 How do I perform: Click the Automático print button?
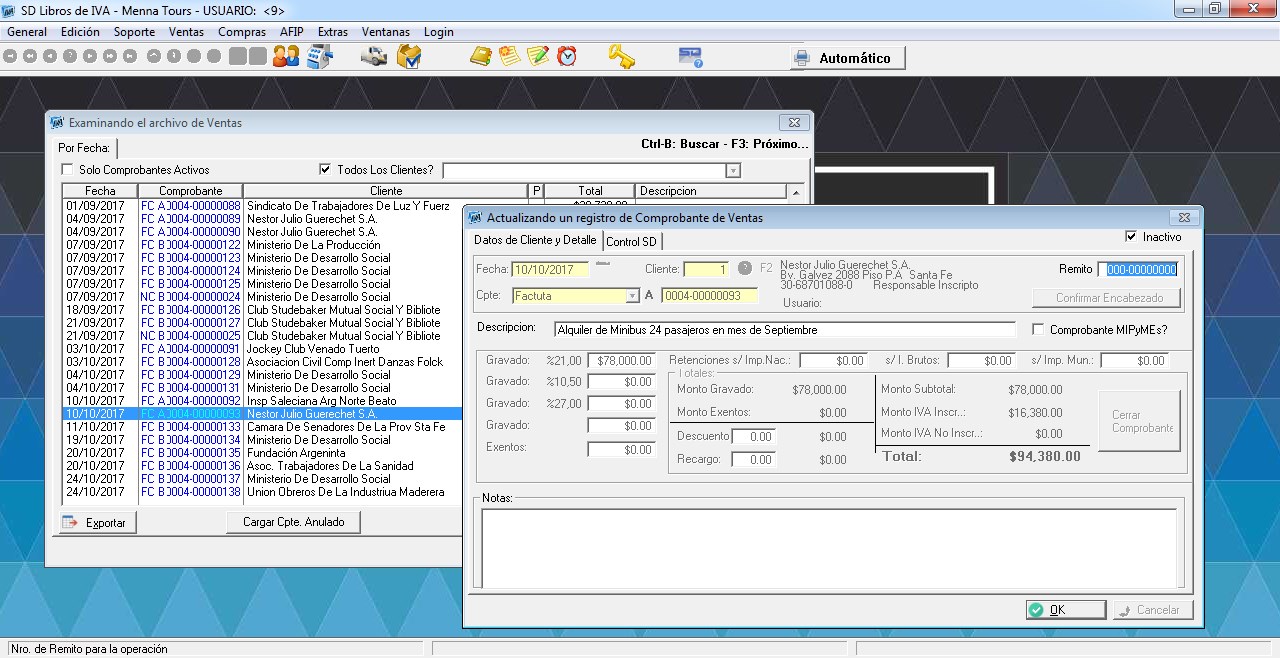[847, 58]
